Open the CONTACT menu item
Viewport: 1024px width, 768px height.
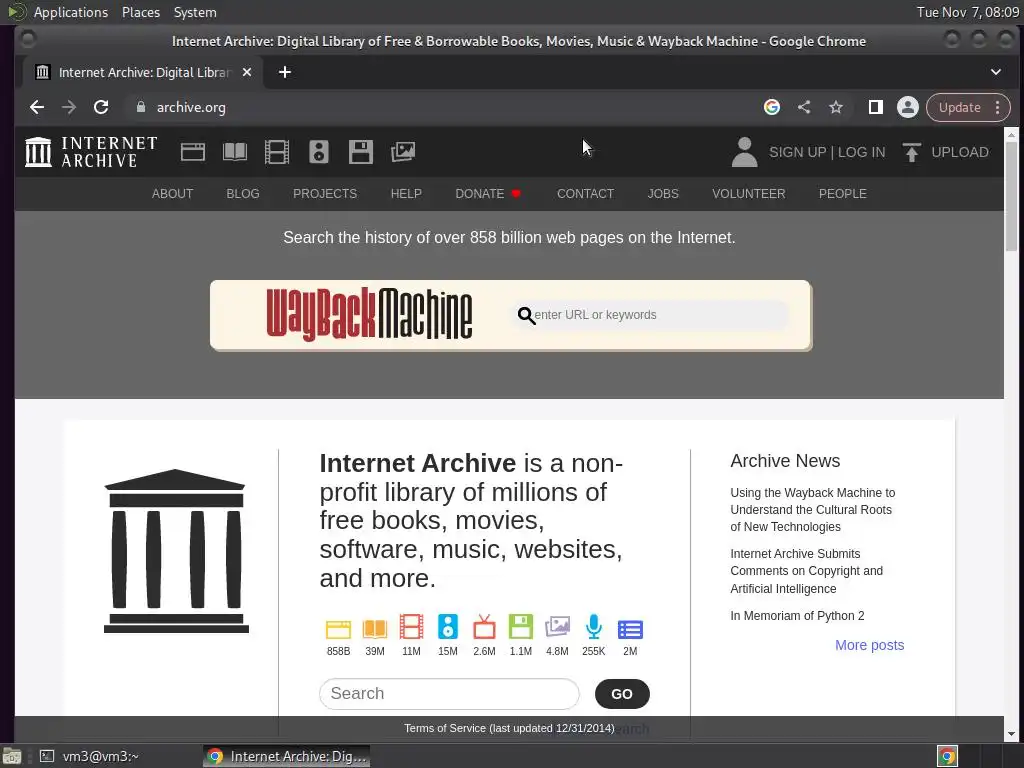click(x=585, y=194)
